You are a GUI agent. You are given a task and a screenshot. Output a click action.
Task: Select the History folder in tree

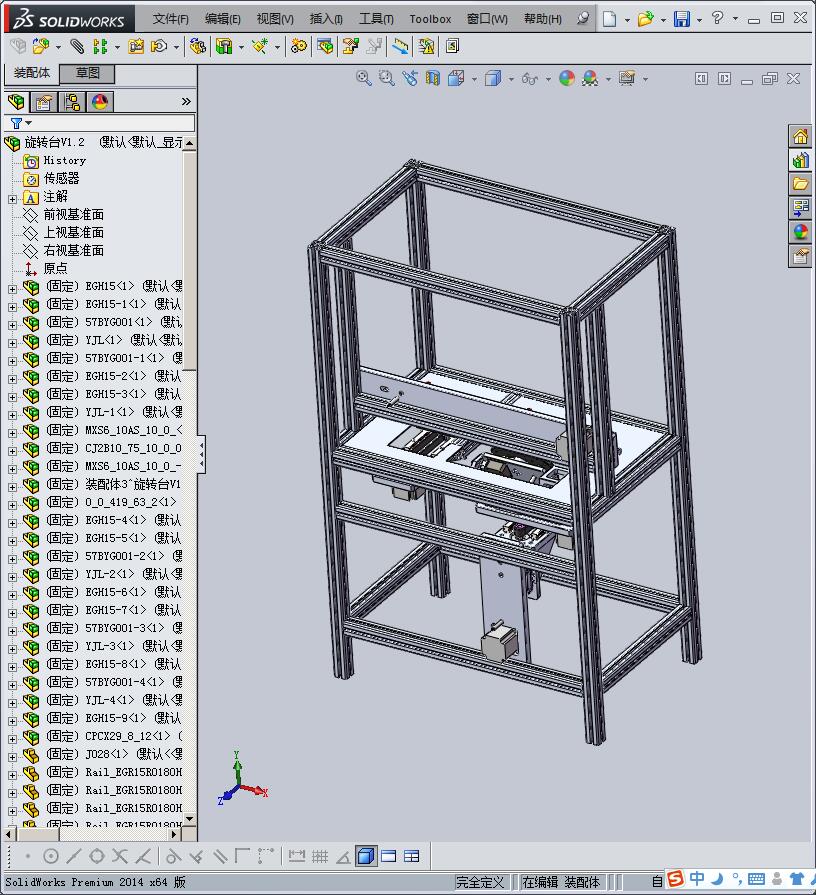tap(64, 160)
